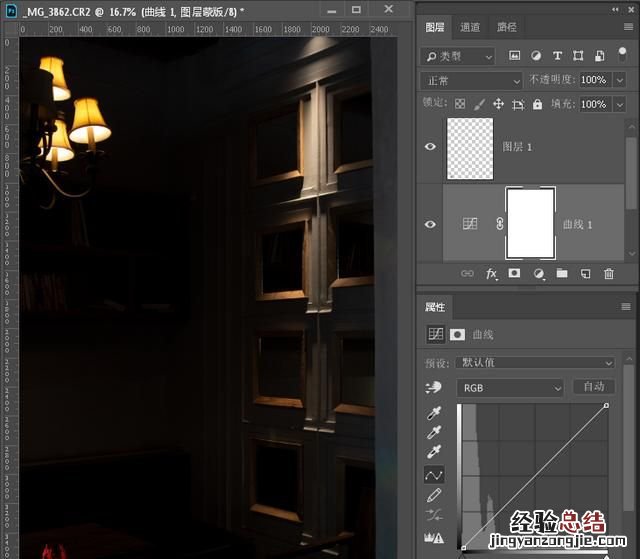The image size is (640, 559).
Task: Click the lock all padlock icon
Action: click(x=537, y=104)
